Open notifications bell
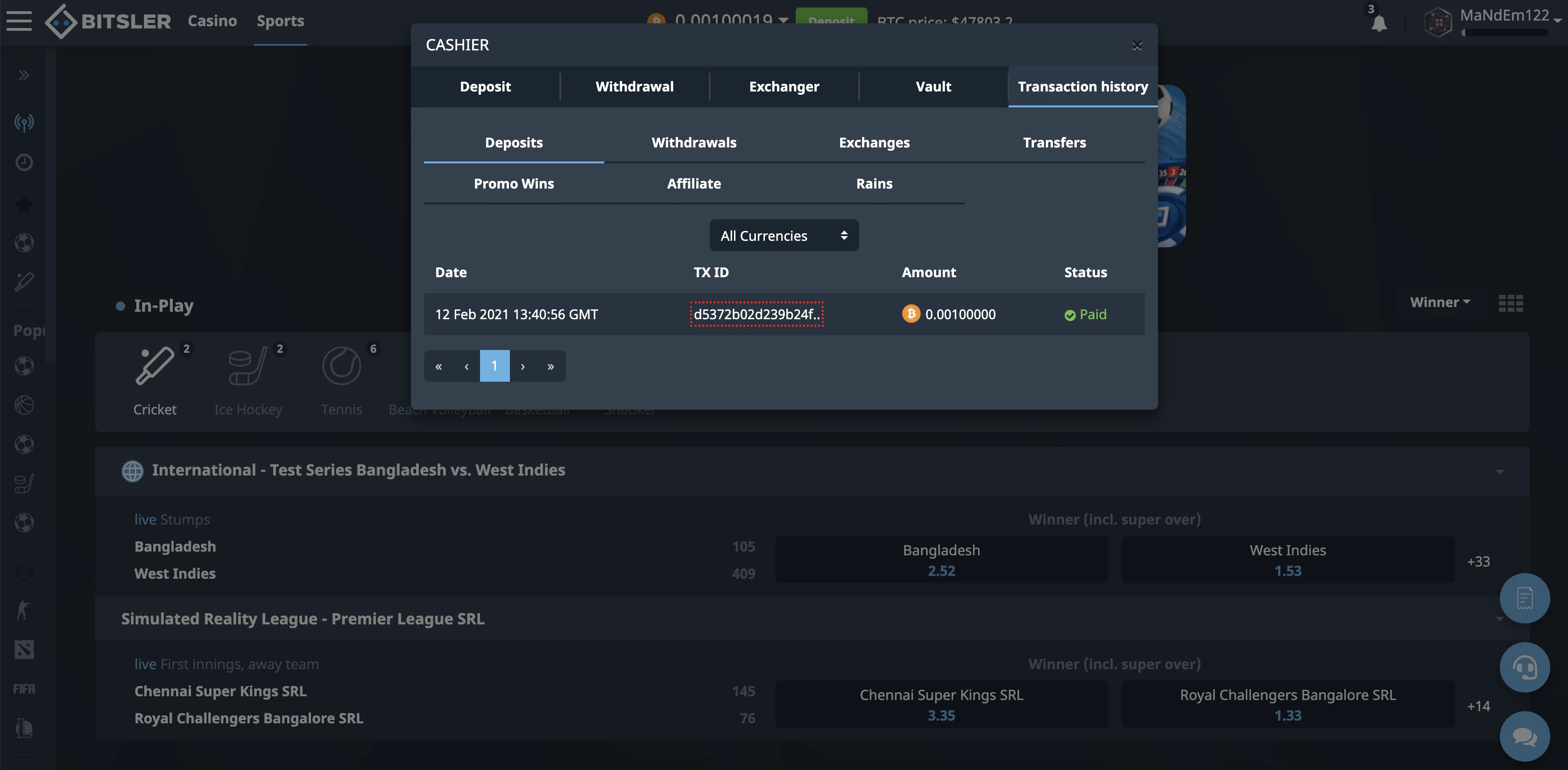This screenshot has height=770, width=1568. pos(1379,23)
